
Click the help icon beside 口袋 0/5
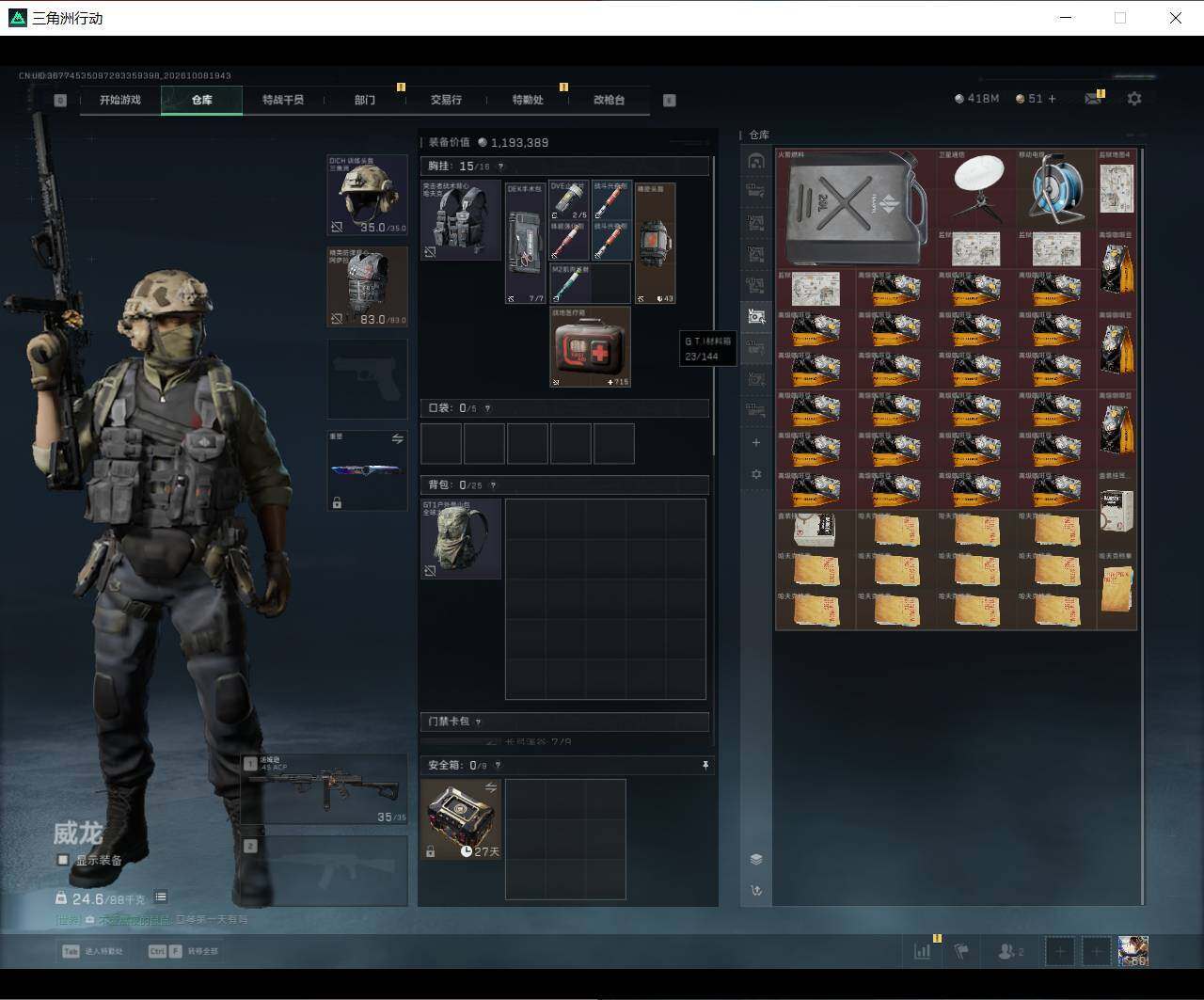pos(487,408)
